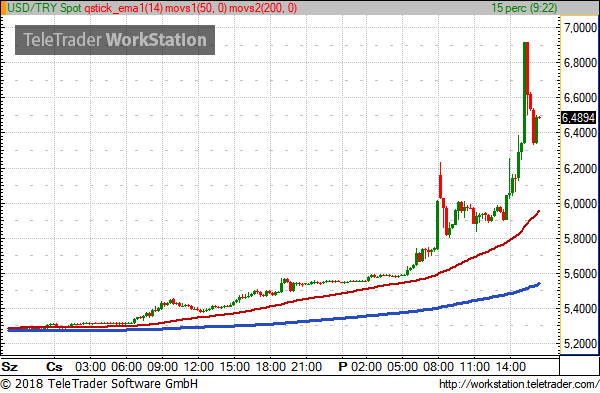Click the 6,0000 price axis label
Screen dimensions: 600x393
pos(580,204)
